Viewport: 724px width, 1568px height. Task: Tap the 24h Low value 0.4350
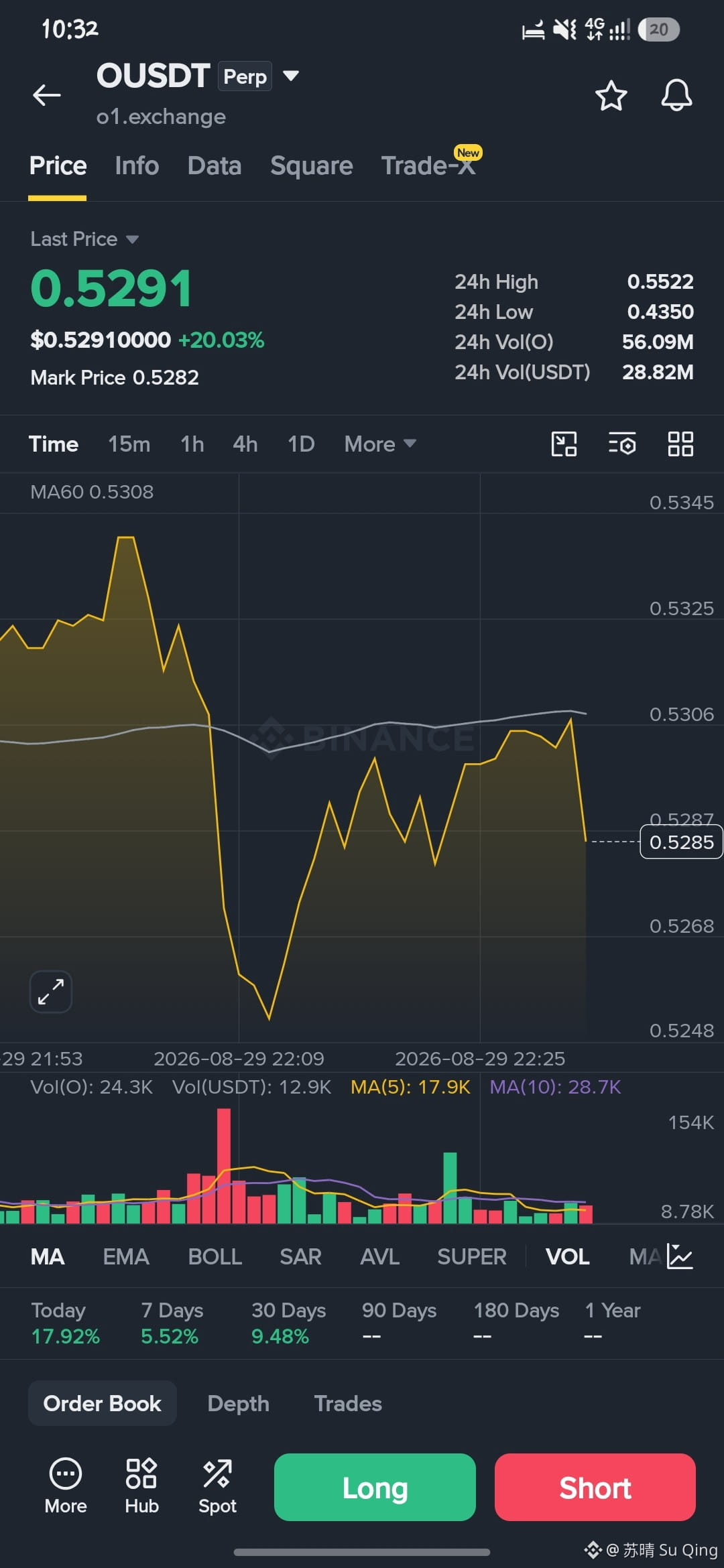[x=660, y=312]
